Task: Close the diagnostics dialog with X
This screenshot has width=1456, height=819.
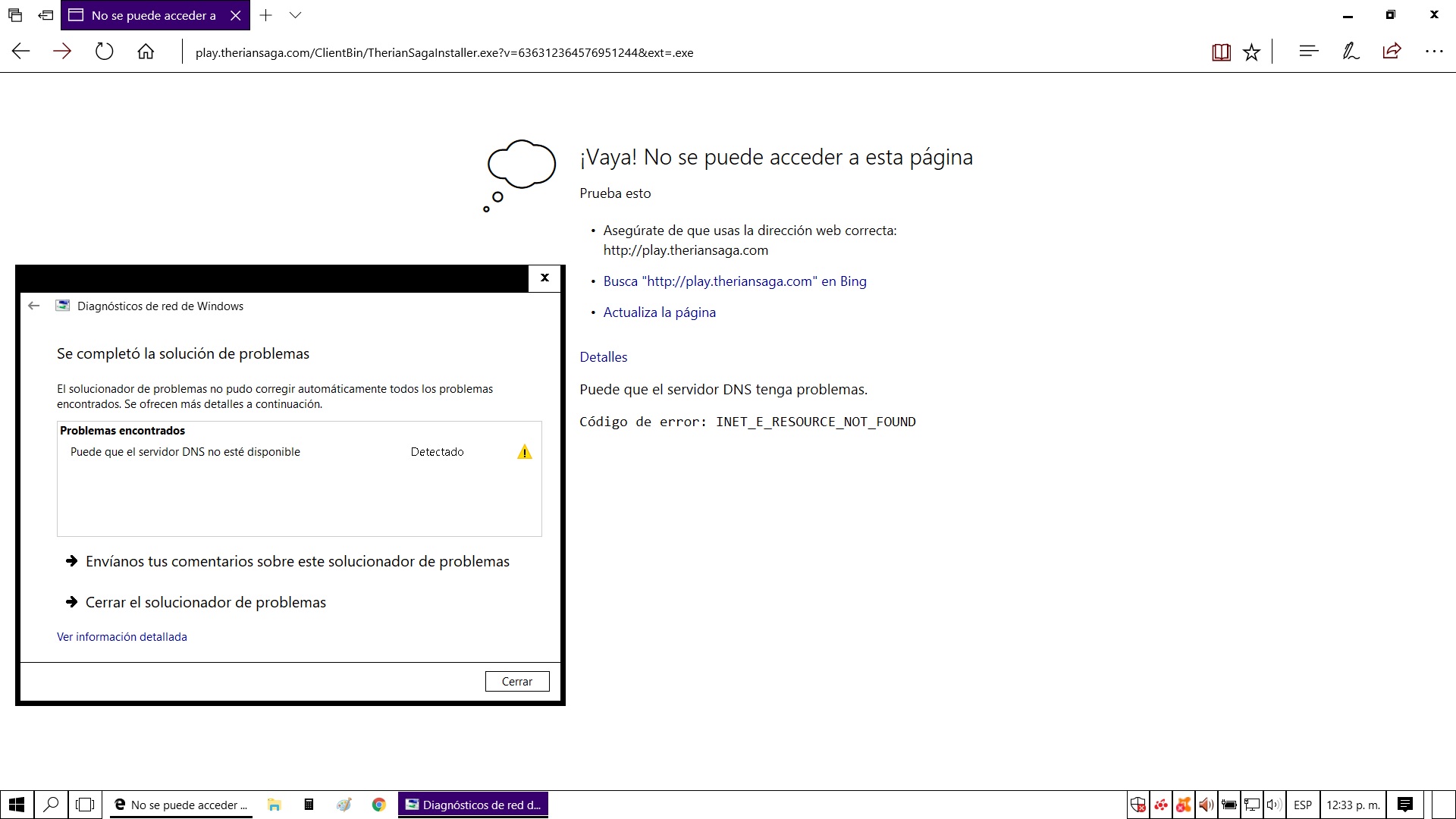Action: click(x=544, y=278)
